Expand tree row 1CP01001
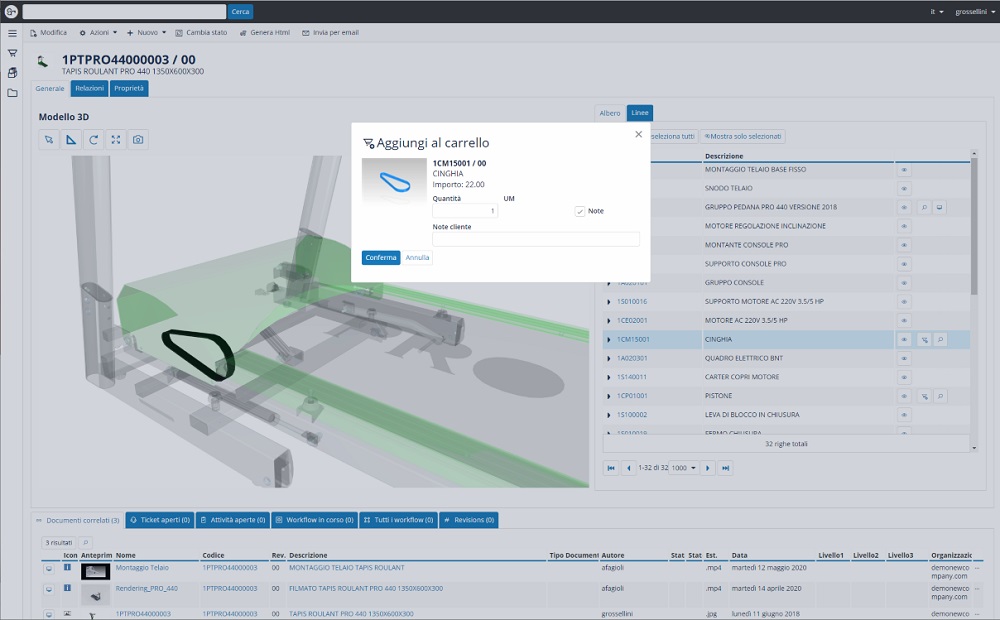 pyautogui.click(x=608, y=396)
